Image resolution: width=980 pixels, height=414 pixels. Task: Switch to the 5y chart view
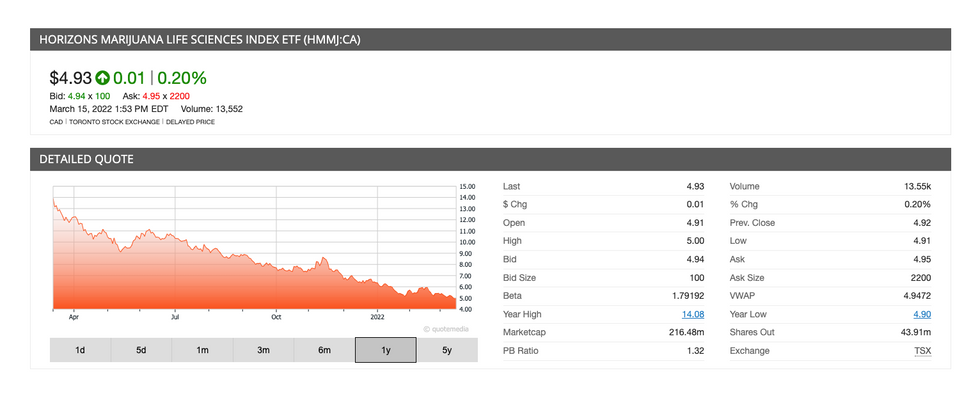[446, 350]
